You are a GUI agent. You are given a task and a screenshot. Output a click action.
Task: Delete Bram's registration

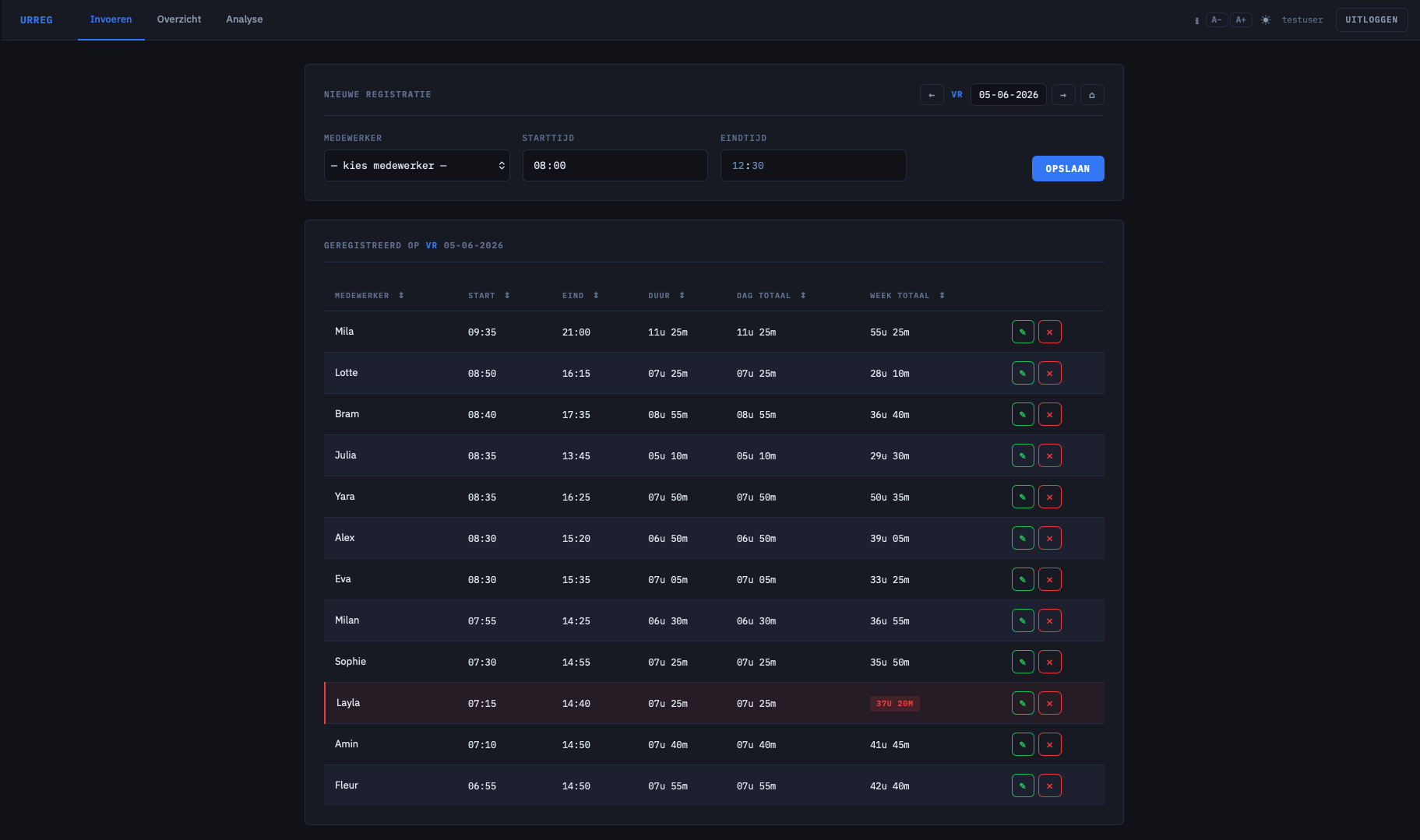(1050, 414)
